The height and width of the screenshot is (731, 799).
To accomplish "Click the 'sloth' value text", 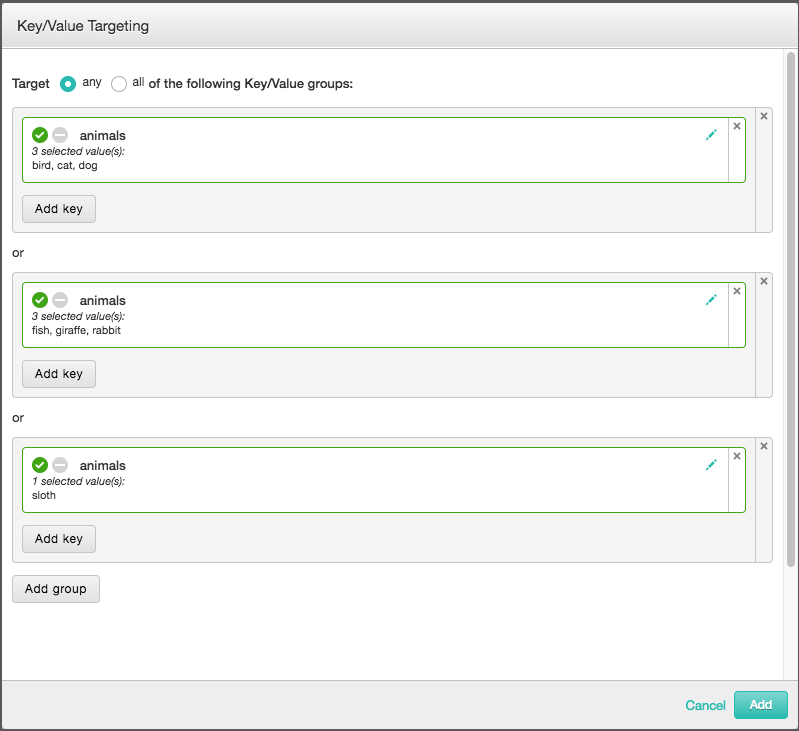I will [x=44, y=495].
